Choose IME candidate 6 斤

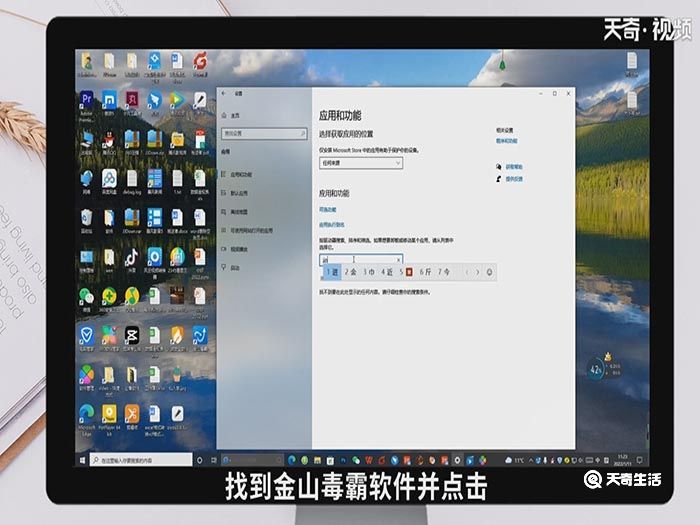click(x=425, y=271)
